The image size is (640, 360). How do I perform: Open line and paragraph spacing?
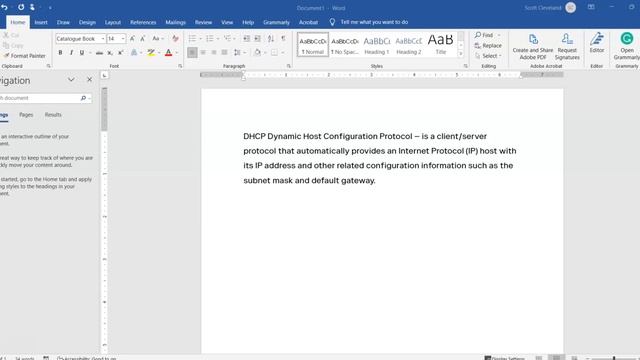coord(238,53)
